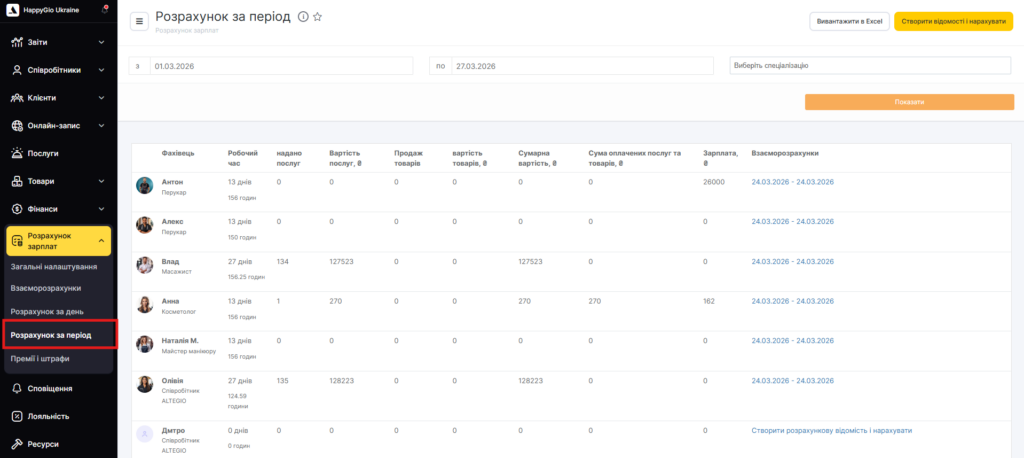Go to Загальні налаштування submenu
The image size is (1024, 458).
coord(53,267)
